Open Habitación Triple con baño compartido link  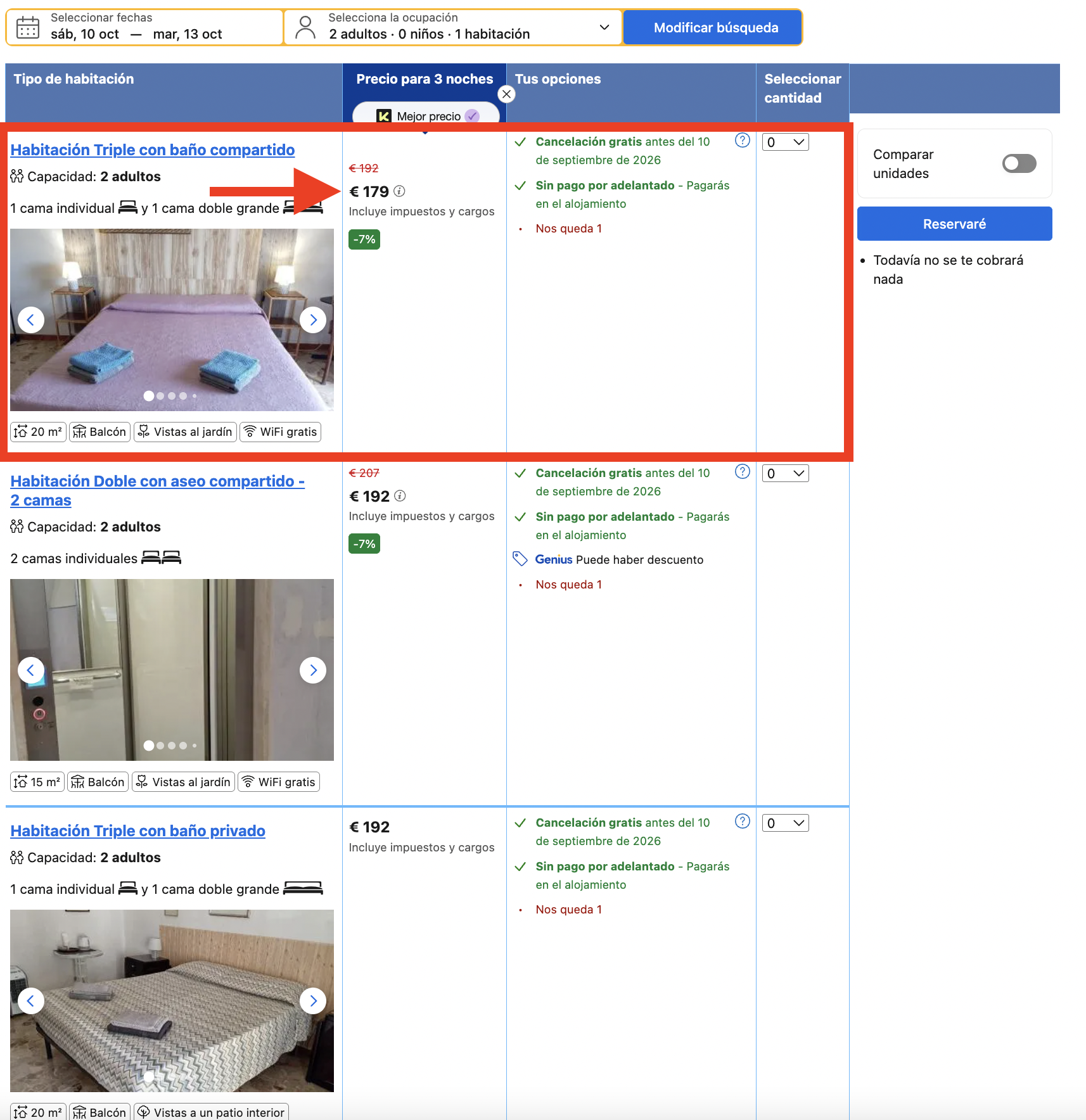[153, 150]
